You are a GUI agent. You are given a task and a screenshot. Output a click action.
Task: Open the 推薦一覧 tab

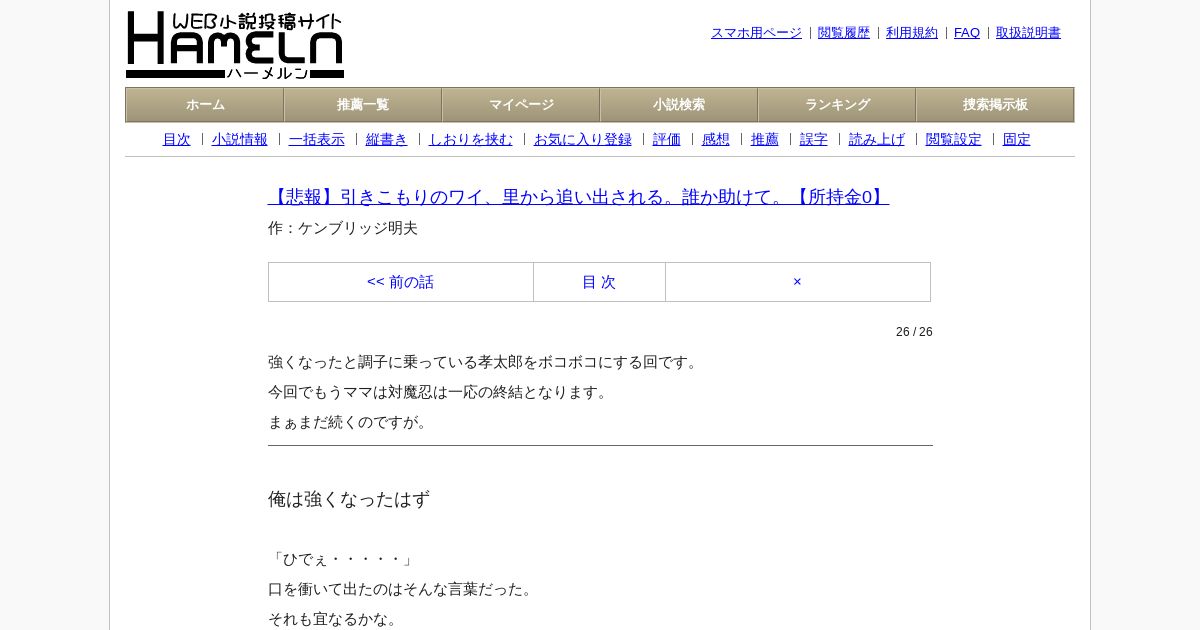tap(363, 105)
